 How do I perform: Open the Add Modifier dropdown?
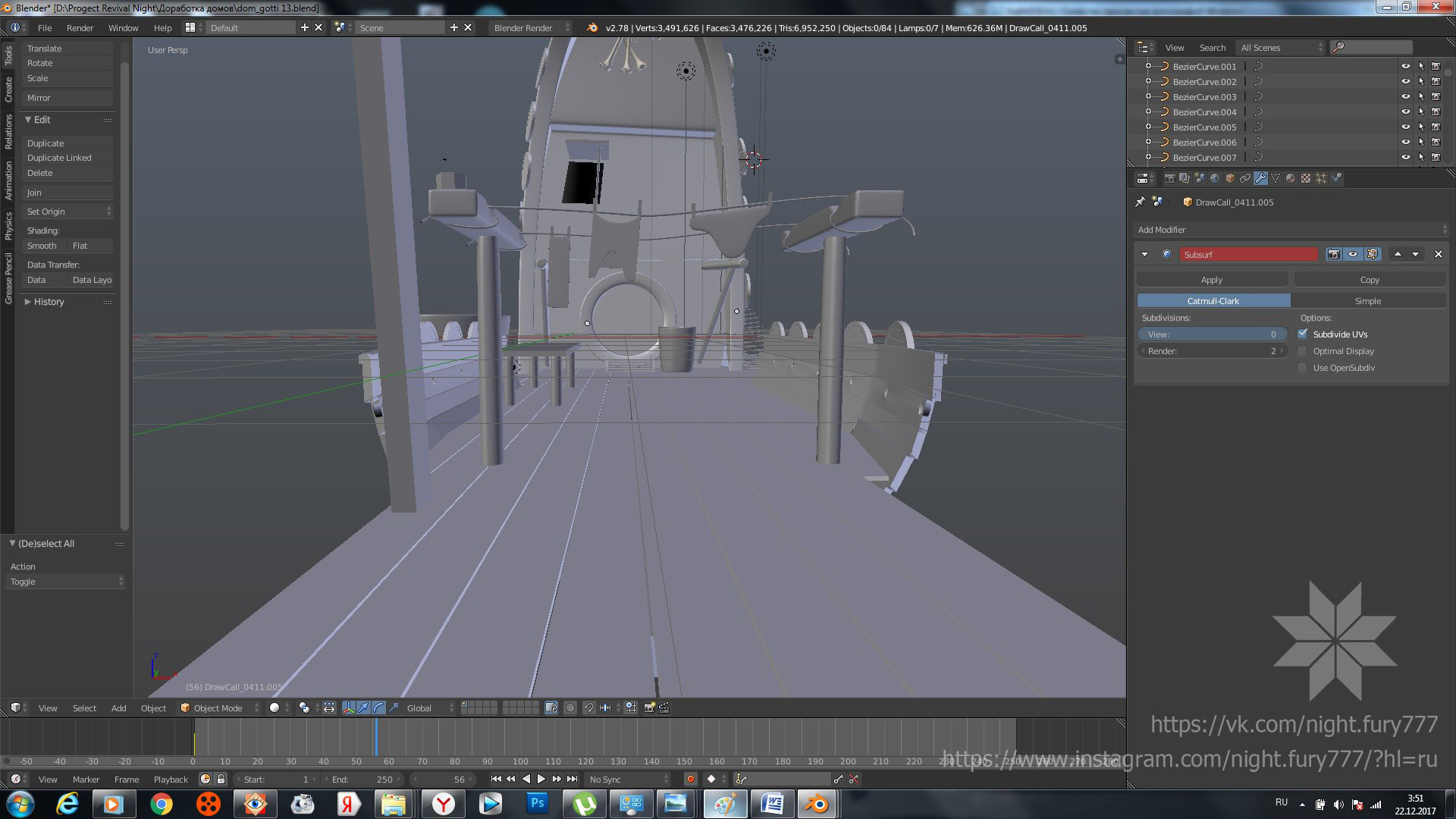[1291, 230]
